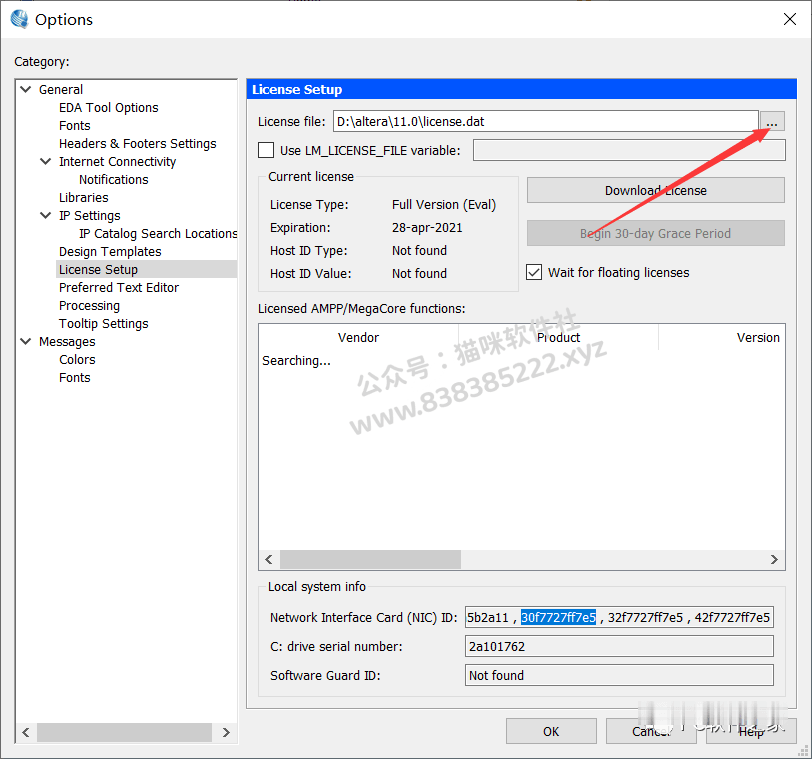The height and width of the screenshot is (759, 812).
Task: Select General category label
Action: [x=61, y=90]
